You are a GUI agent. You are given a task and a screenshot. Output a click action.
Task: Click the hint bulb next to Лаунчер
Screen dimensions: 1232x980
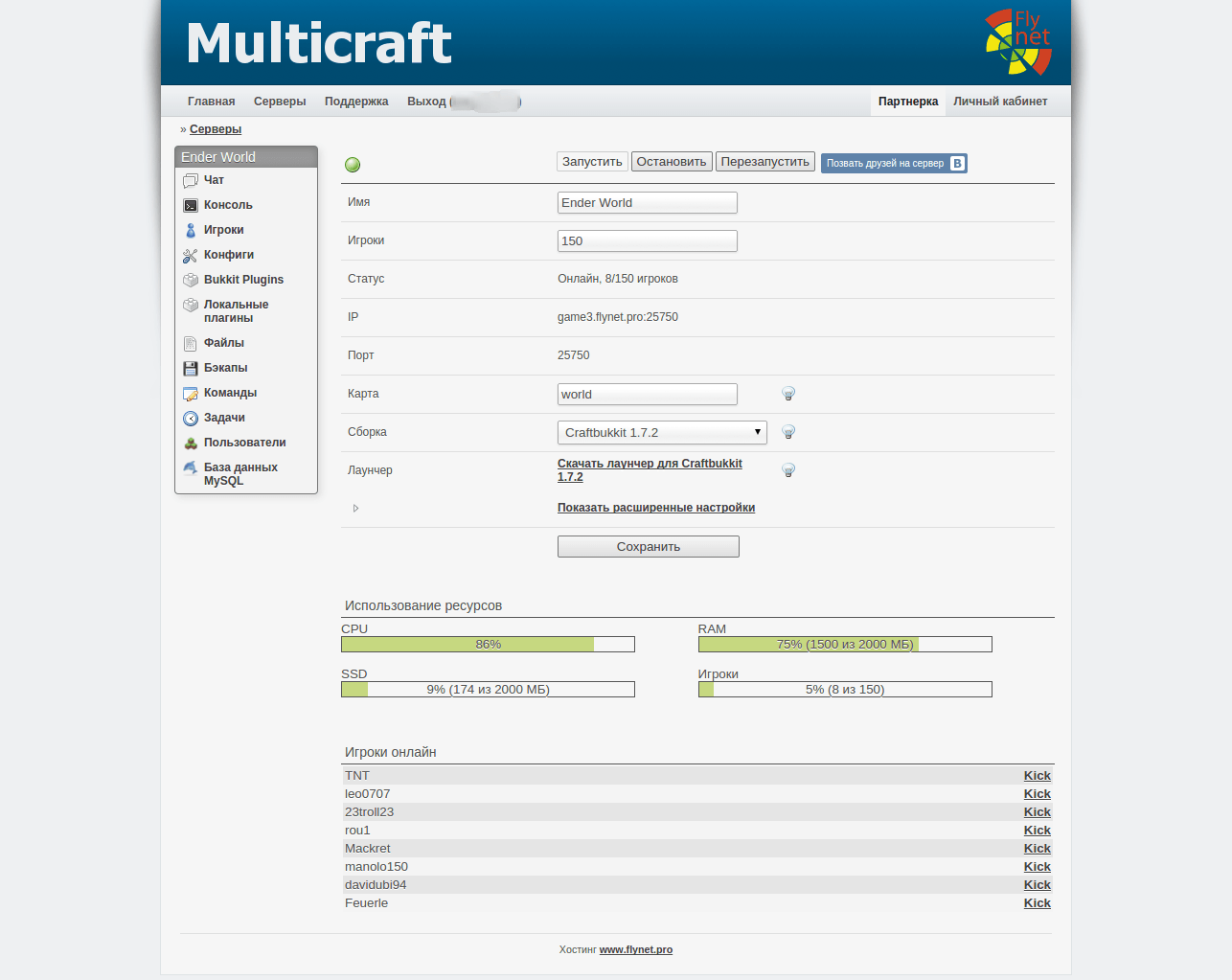[x=788, y=470]
